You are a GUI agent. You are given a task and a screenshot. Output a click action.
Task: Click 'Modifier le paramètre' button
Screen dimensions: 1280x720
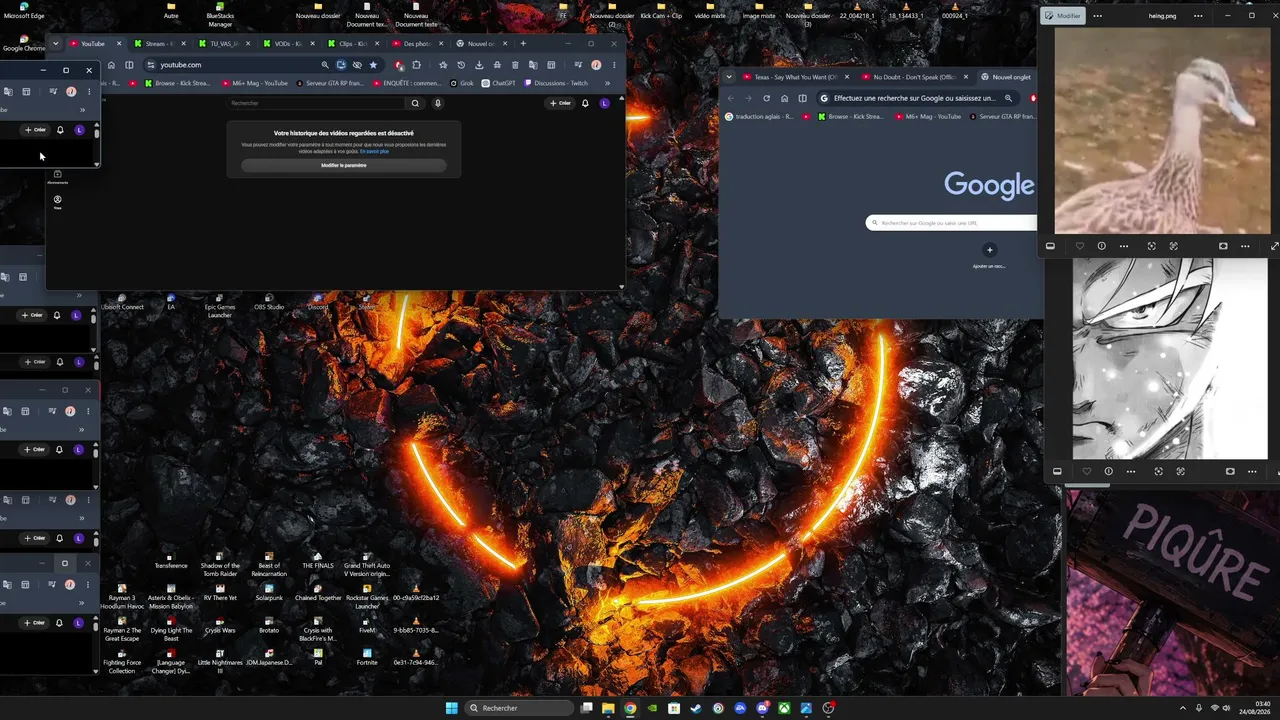coord(344,165)
